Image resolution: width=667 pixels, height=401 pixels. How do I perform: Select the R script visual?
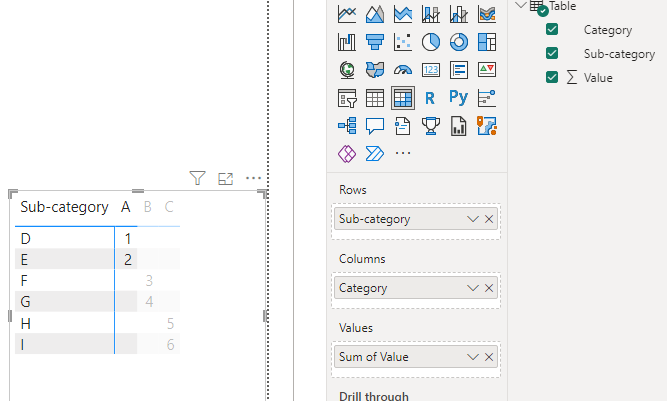click(x=430, y=98)
